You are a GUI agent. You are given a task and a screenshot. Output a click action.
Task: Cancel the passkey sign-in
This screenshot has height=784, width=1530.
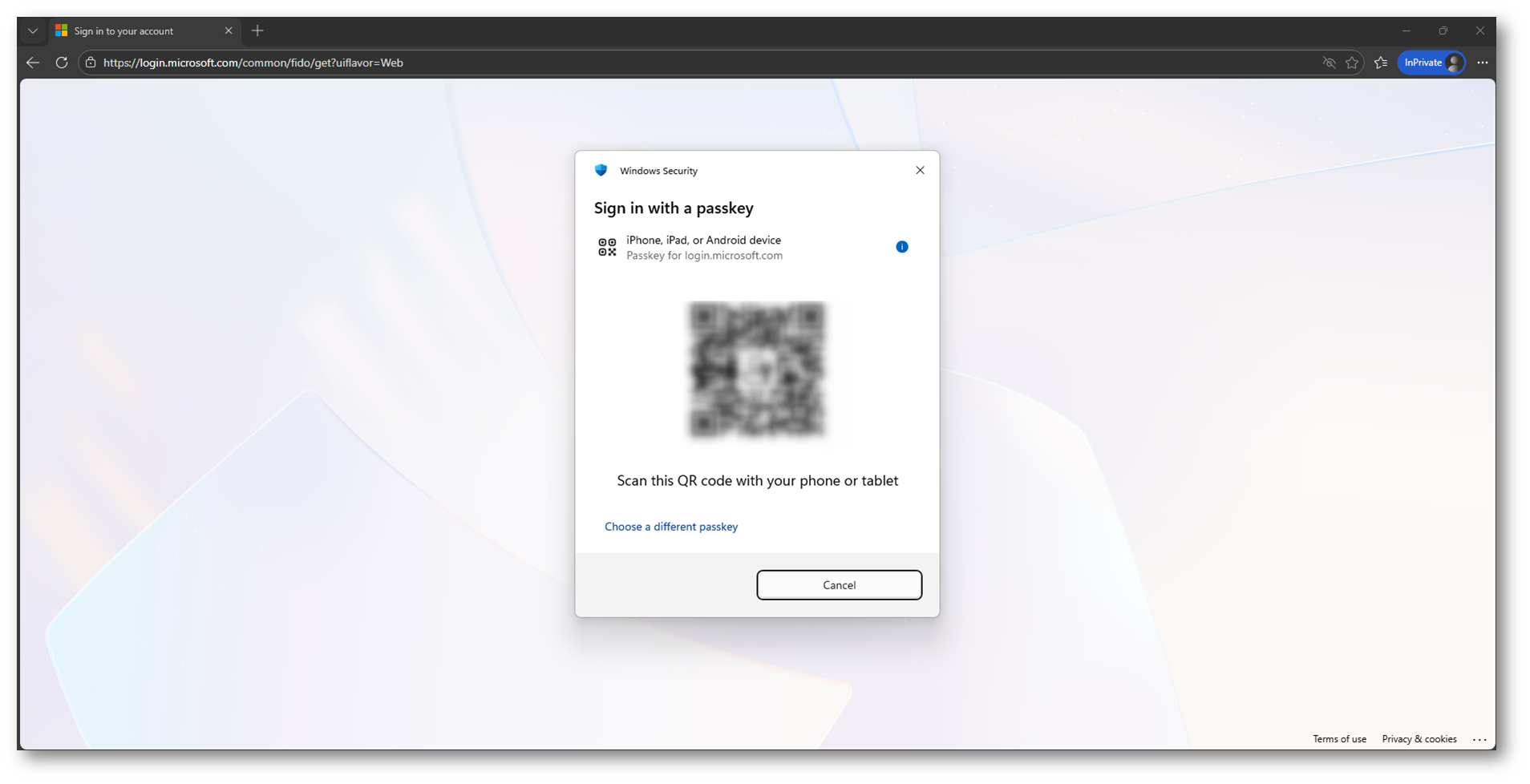pyautogui.click(x=840, y=585)
